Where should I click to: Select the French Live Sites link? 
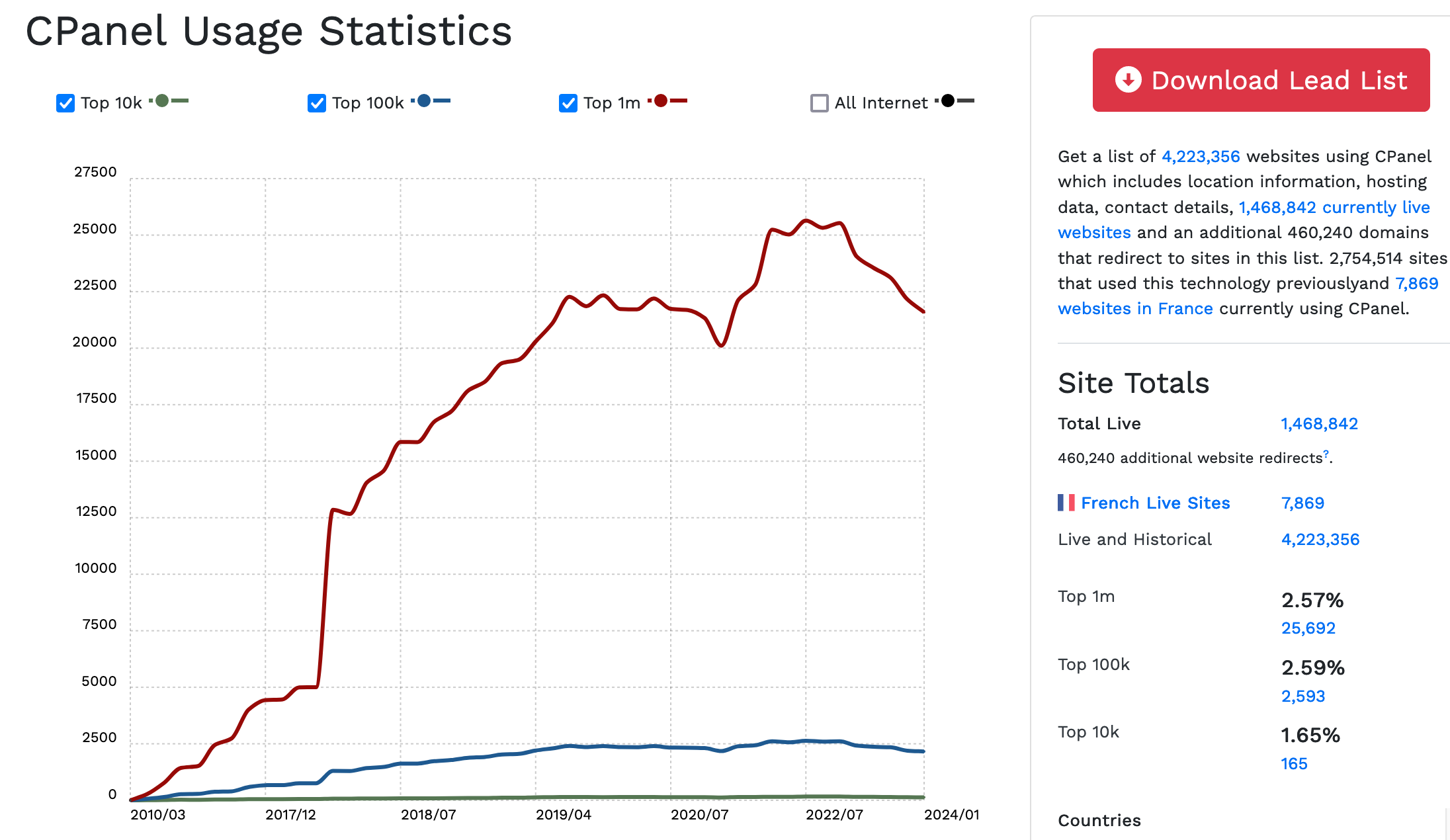coord(1156,502)
